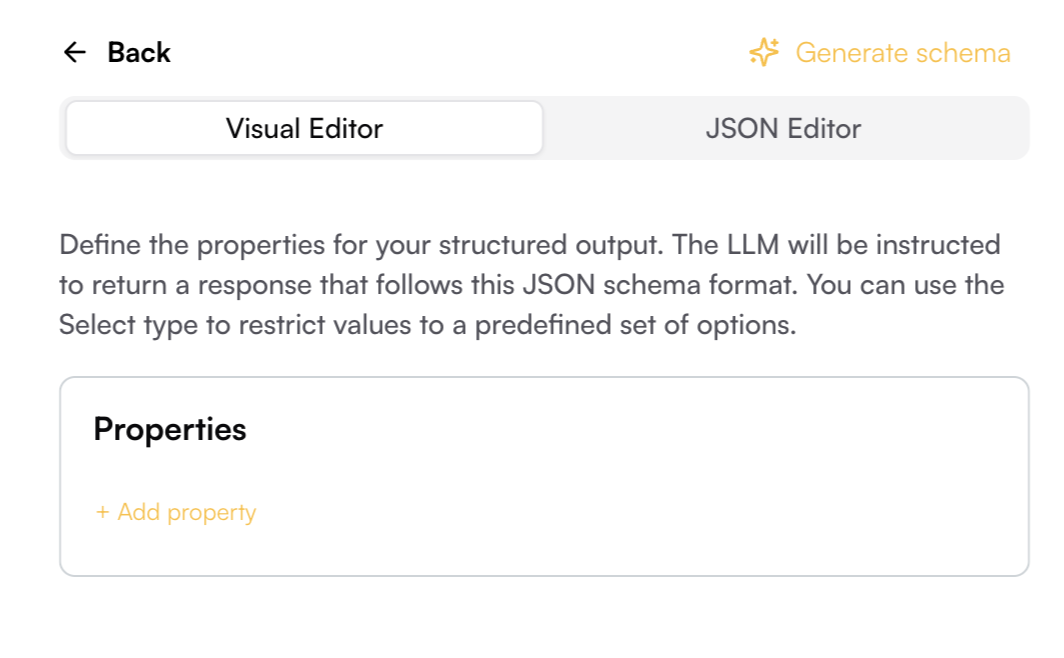Click the schema description paragraph text
Screen dimensions: 1064x658
[531, 284]
